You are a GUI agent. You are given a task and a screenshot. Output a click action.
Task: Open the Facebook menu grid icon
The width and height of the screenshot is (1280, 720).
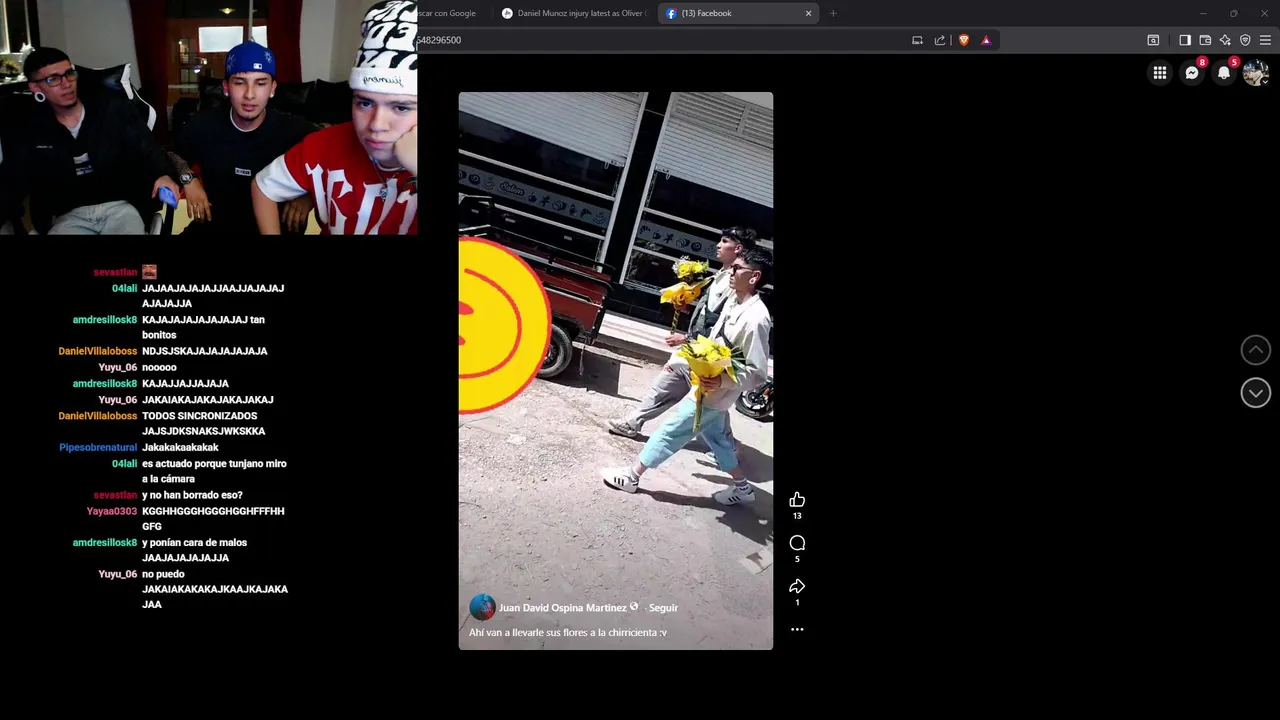pyautogui.click(x=1159, y=72)
